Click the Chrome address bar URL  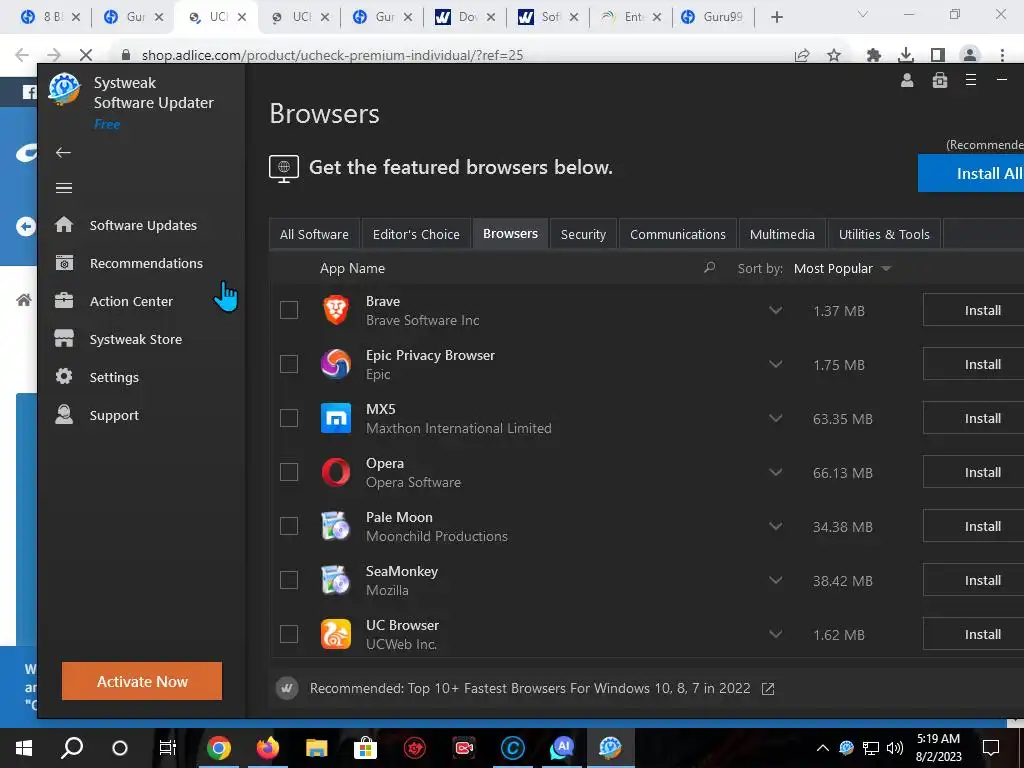click(332, 55)
